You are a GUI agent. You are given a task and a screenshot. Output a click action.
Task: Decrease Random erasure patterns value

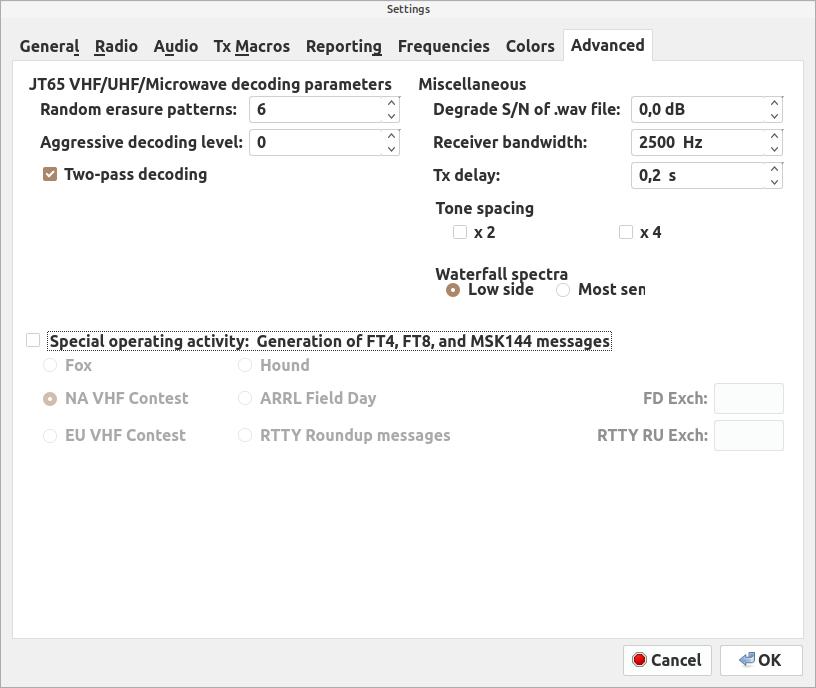click(x=391, y=116)
